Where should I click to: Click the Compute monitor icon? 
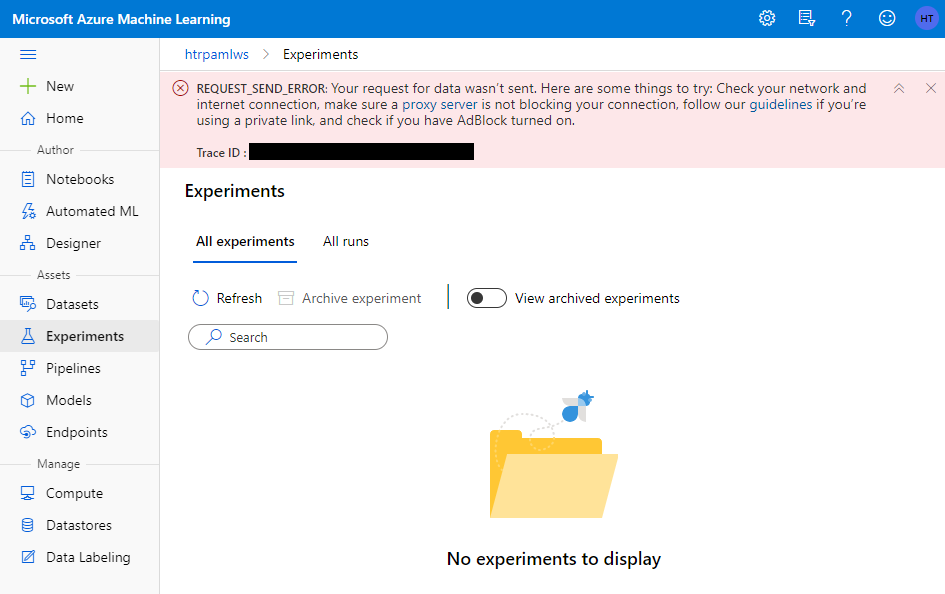28,493
